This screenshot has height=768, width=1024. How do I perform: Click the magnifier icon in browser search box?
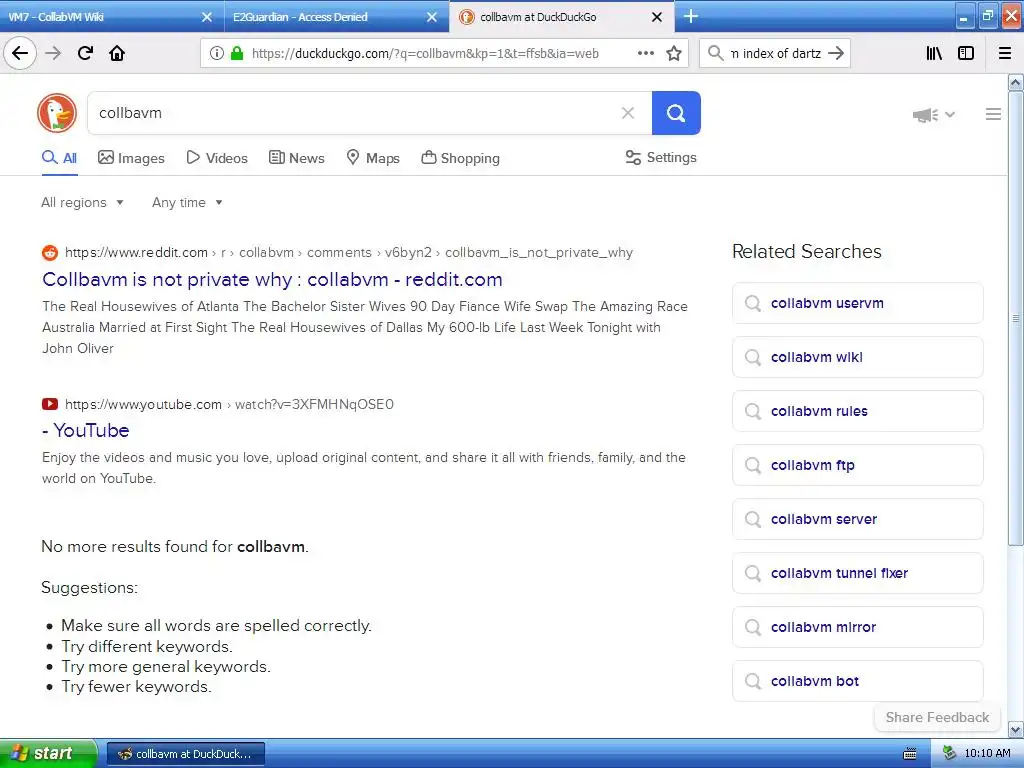pyautogui.click(x=716, y=53)
